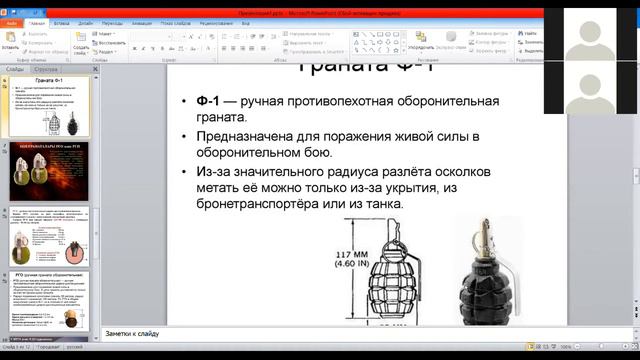Click Найти find button
The image size is (640, 360).
click(x=527, y=33)
